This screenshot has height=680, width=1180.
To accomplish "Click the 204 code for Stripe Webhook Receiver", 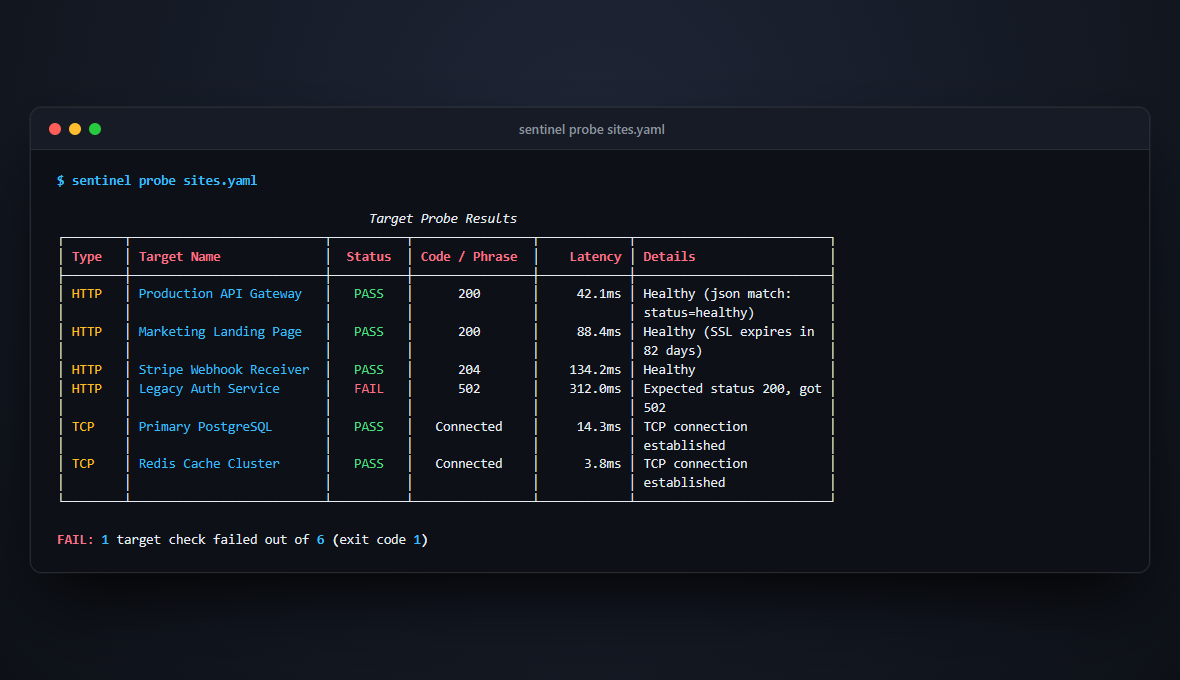I will (x=470, y=369).
